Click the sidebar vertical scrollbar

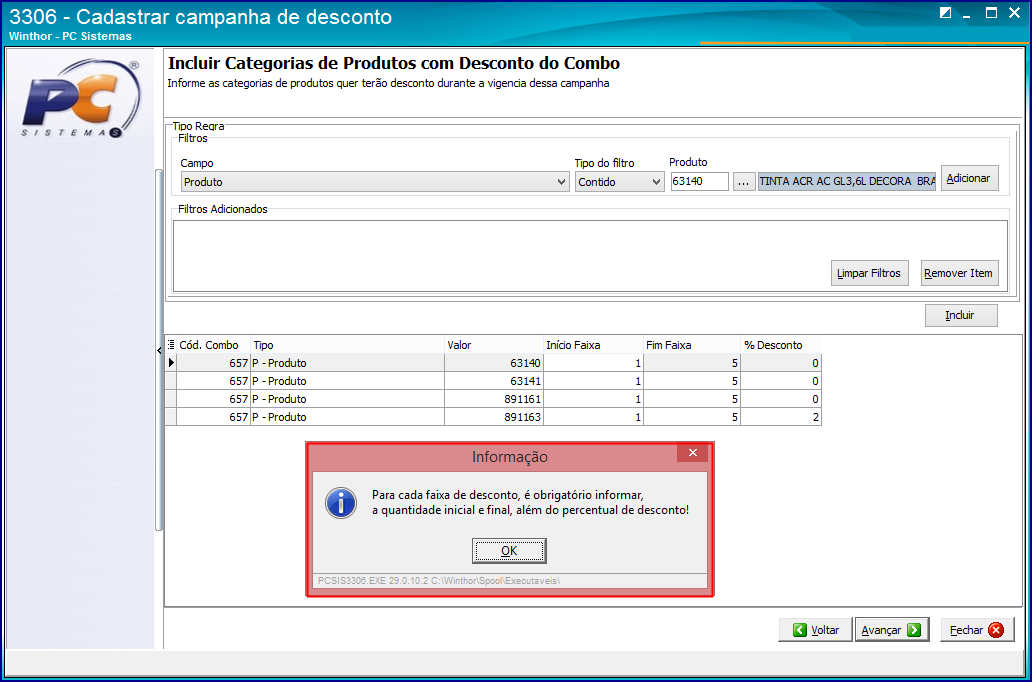pyautogui.click(x=158, y=350)
